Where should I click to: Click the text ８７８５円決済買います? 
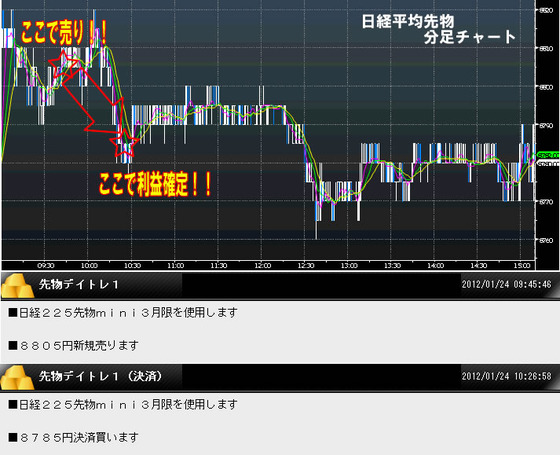tap(74, 438)
